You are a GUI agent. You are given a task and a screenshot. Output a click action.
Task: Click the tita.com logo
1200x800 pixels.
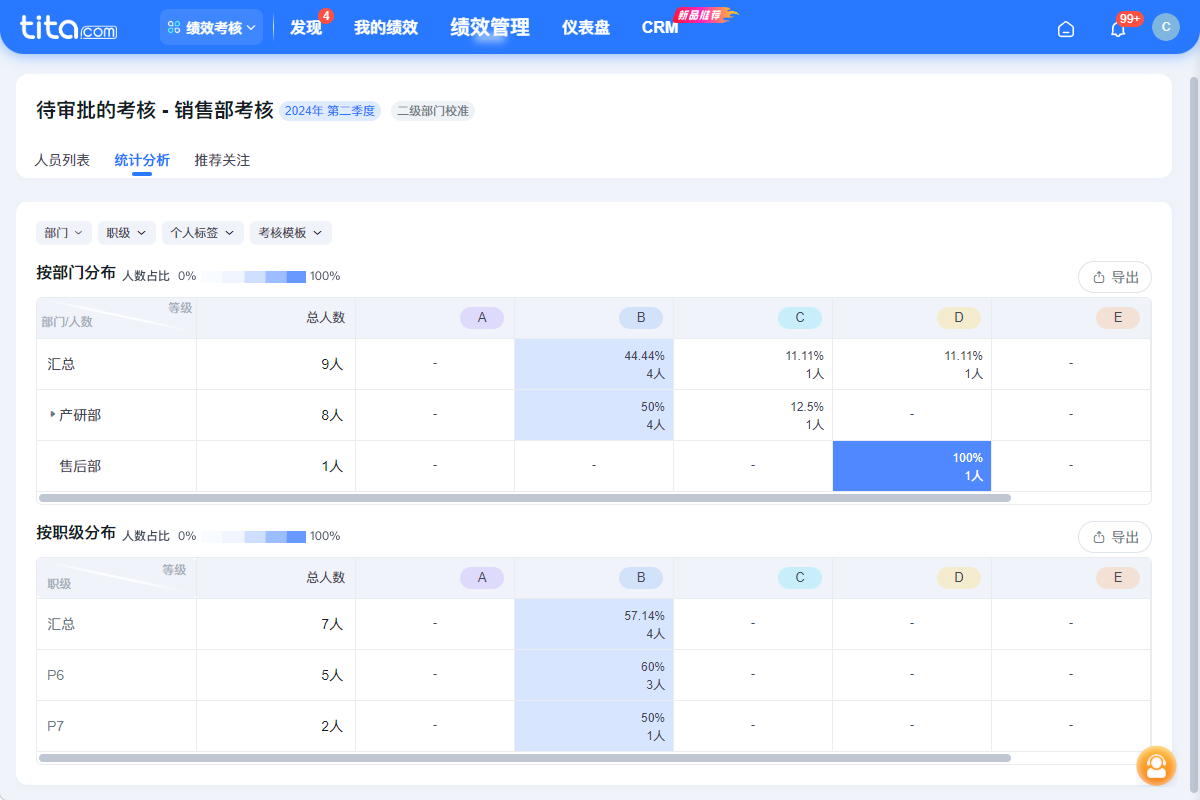[x=68, y=27]
